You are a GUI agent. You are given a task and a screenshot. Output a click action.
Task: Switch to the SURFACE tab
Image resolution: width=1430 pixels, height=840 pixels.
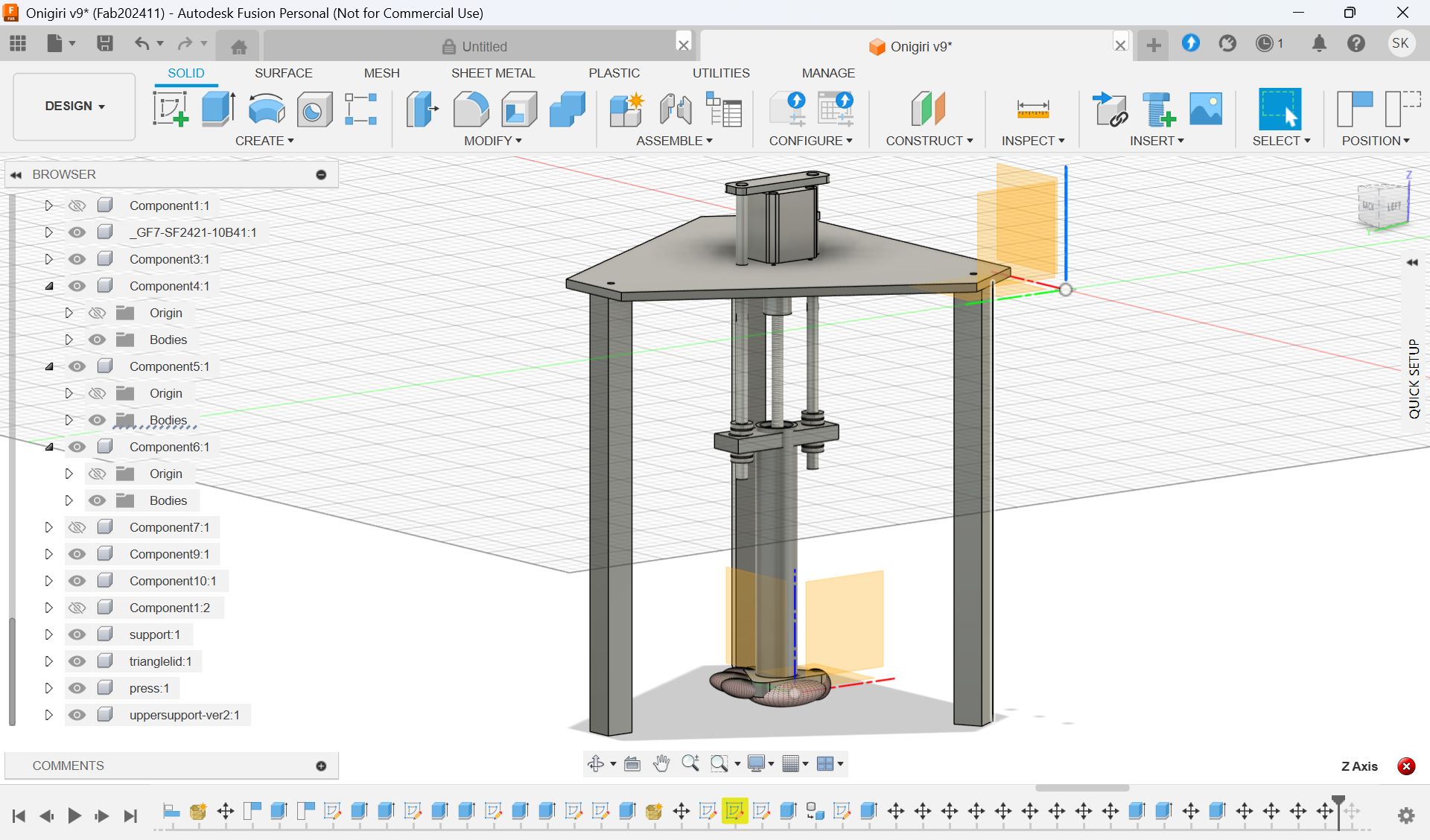(283, 73)
